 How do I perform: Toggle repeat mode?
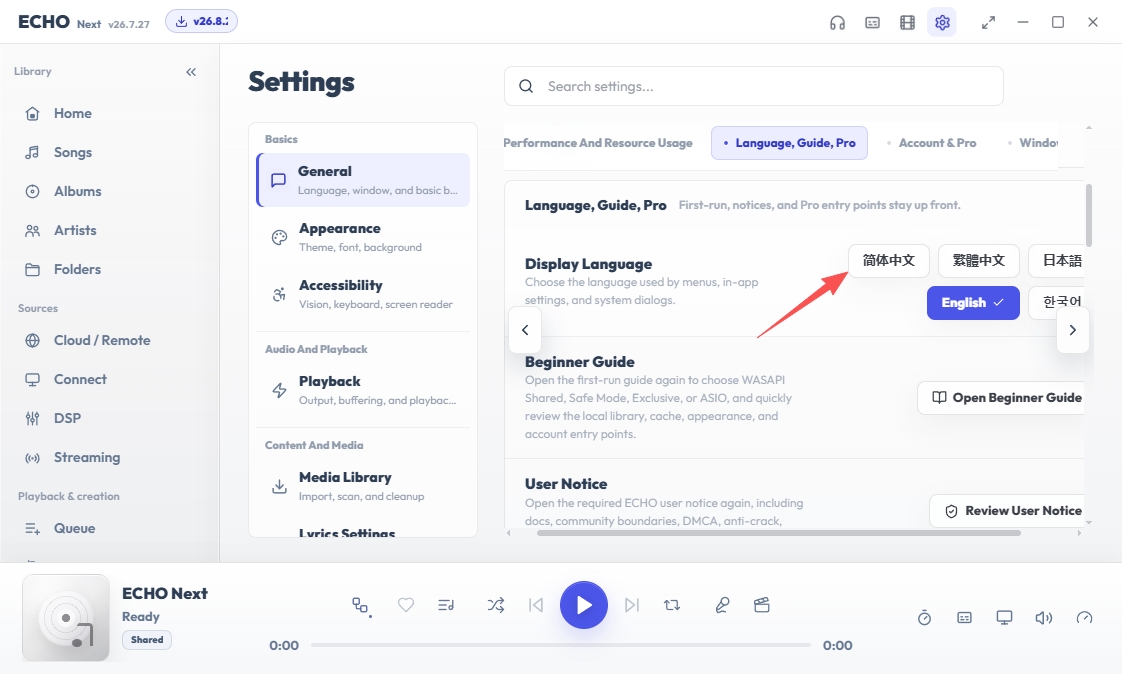tap(671, 605)
